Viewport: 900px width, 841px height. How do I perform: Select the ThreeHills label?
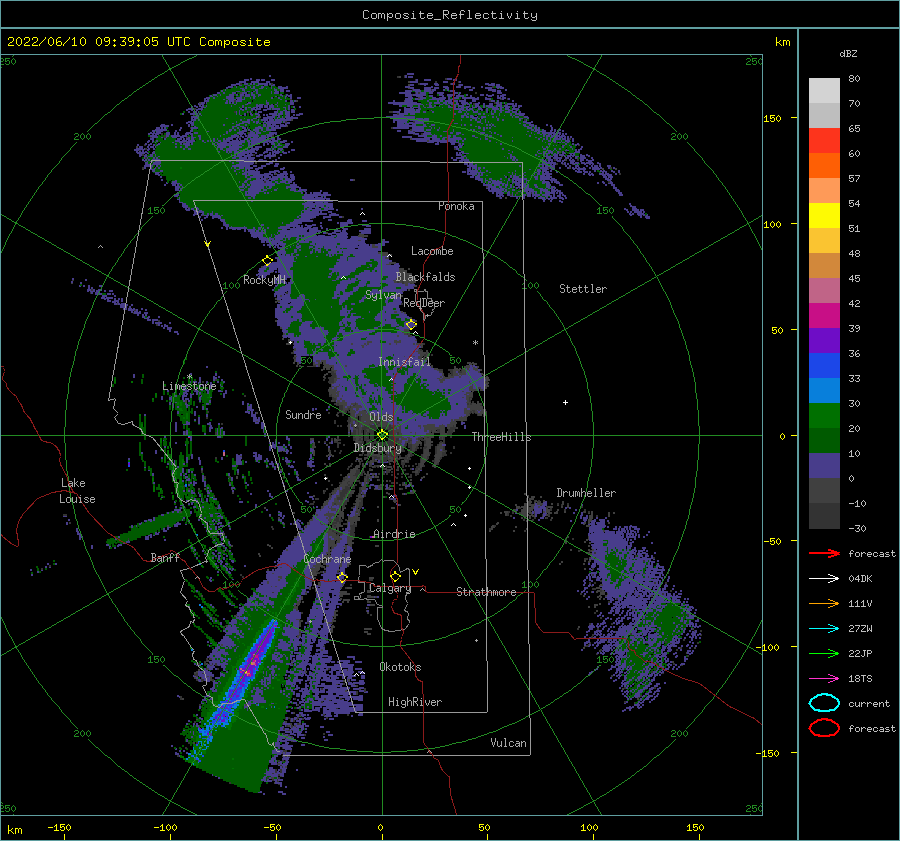[x=501, y=437]
